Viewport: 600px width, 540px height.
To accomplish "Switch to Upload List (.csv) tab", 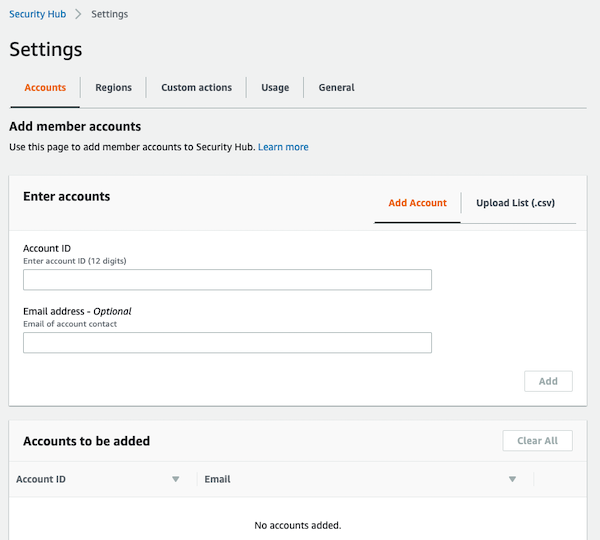I will (x=515, y=203).
